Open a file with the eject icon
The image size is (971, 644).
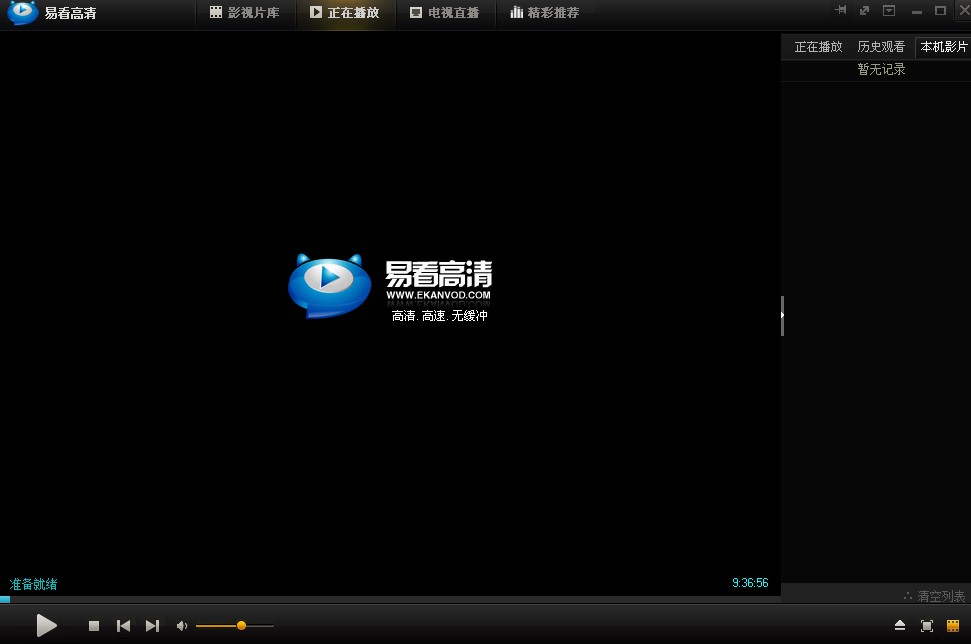point(900,625)
